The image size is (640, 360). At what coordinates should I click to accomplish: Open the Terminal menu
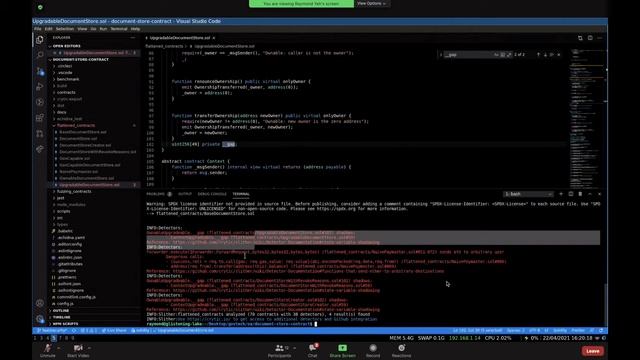[x=119, y=29]
